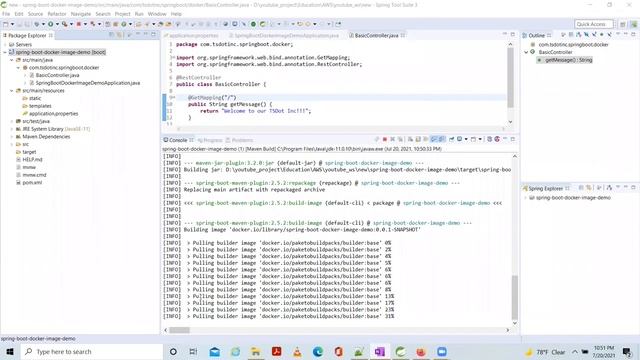
Task: Click the Pin Console icon
Action: [451, 140]
